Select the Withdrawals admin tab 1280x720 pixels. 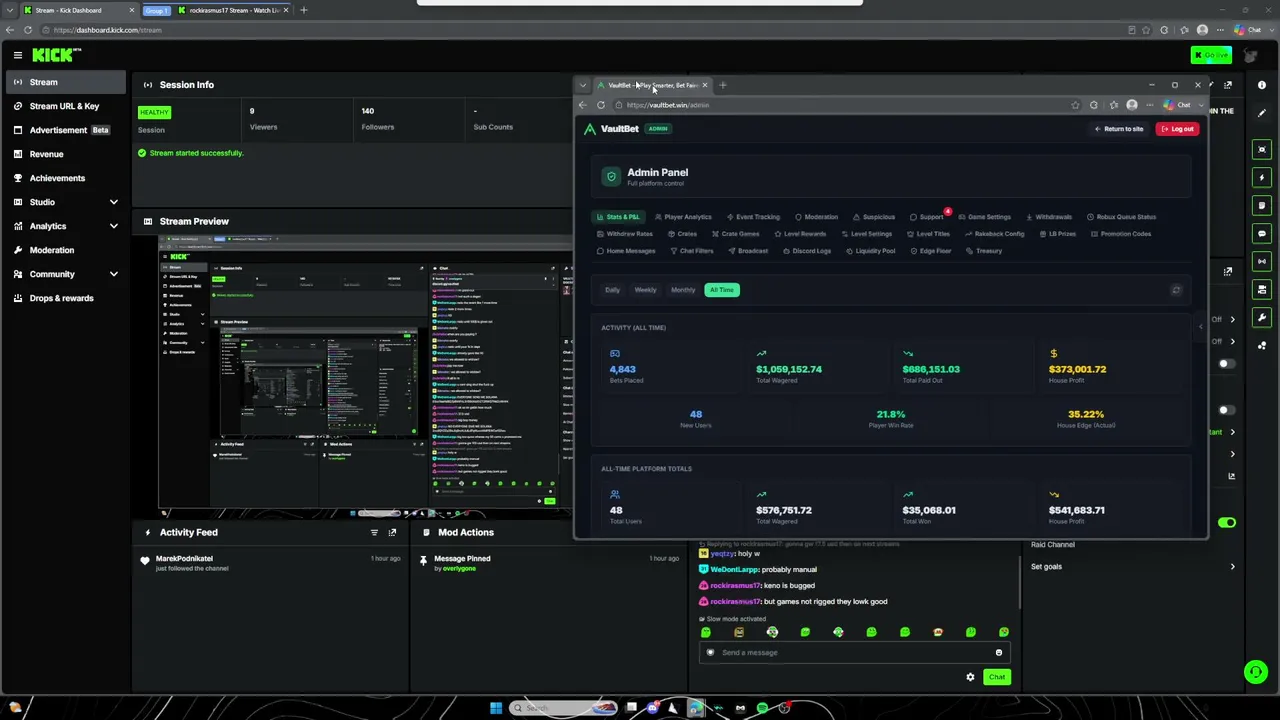(1048, 217)
